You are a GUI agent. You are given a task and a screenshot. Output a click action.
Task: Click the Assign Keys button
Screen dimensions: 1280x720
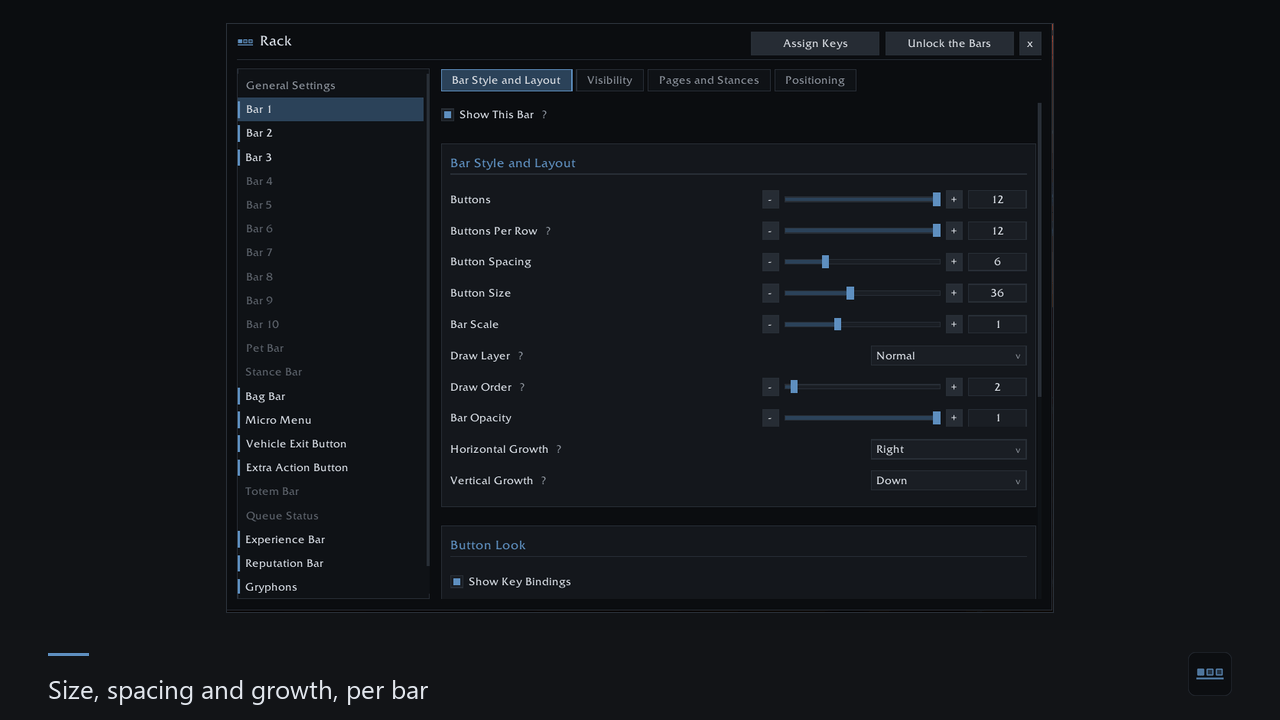(x=815, y=43)
